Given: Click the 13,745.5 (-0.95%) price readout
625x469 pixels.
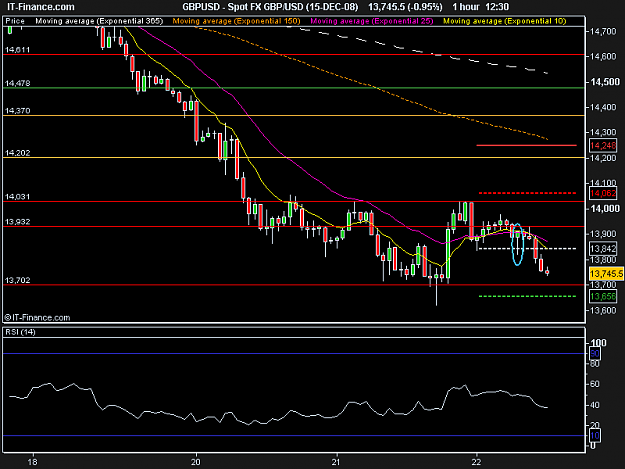Looking at the screenshot, I should tap(405, 7).
